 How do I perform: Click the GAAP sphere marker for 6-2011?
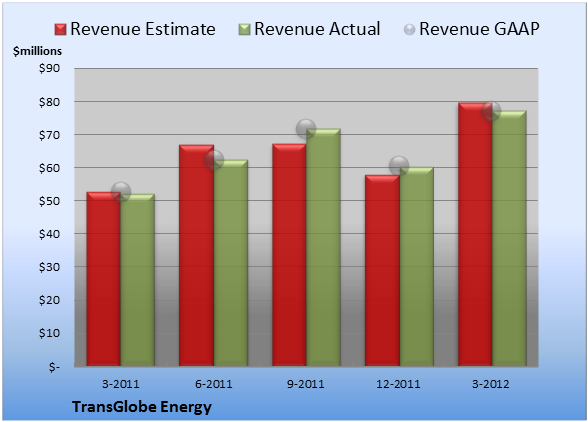point(214,160)
